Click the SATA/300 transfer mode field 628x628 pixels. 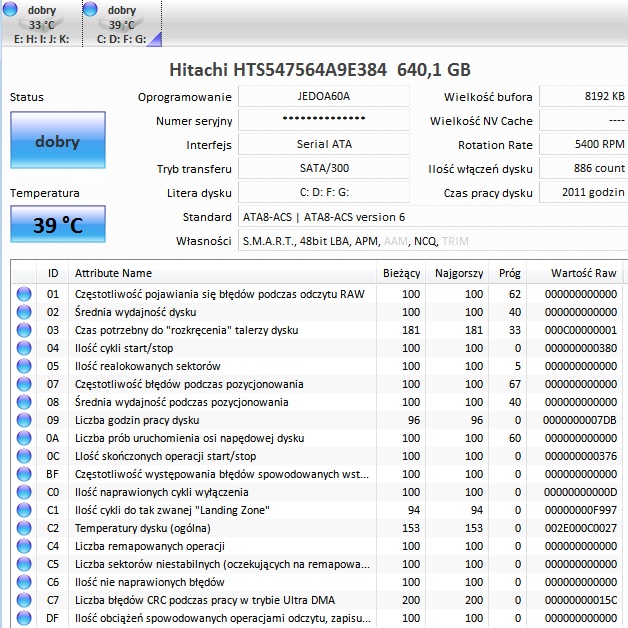pyautogui.click(x=324, y=168)
